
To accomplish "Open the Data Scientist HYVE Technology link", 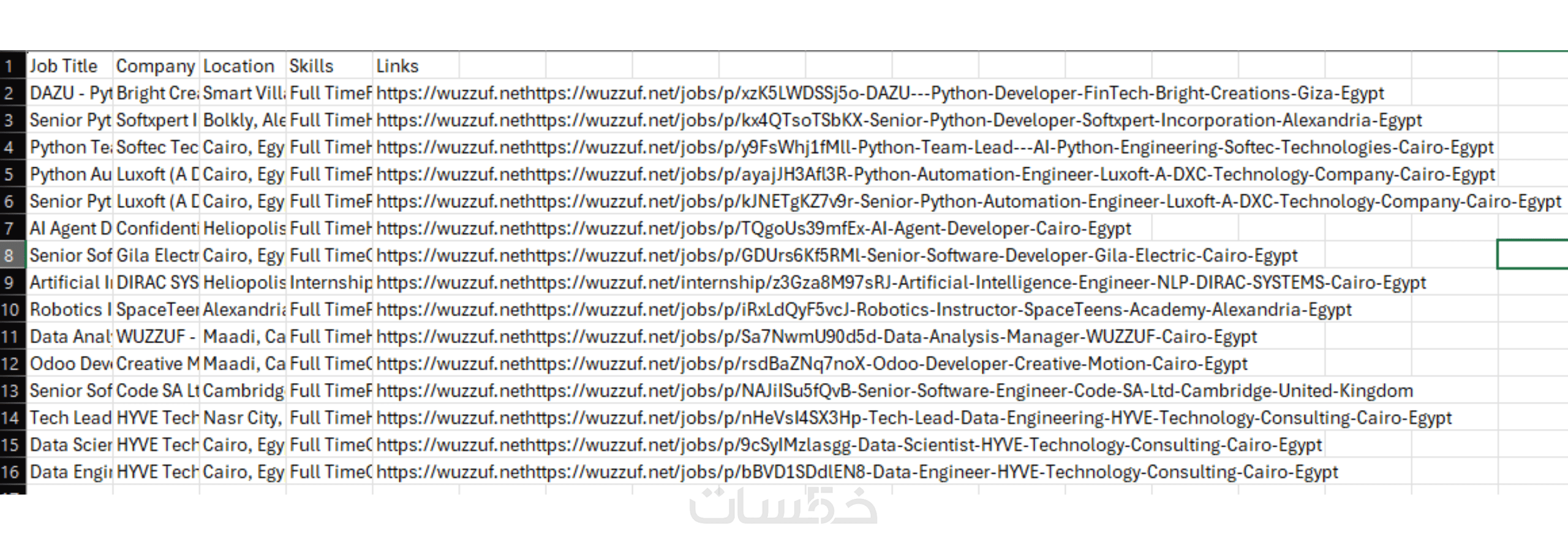I will pos(849,446).
